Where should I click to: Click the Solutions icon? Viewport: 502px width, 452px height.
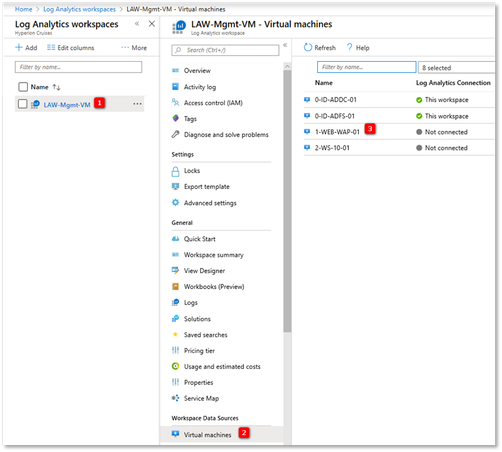pyautogui.click(x=175, y=319)
